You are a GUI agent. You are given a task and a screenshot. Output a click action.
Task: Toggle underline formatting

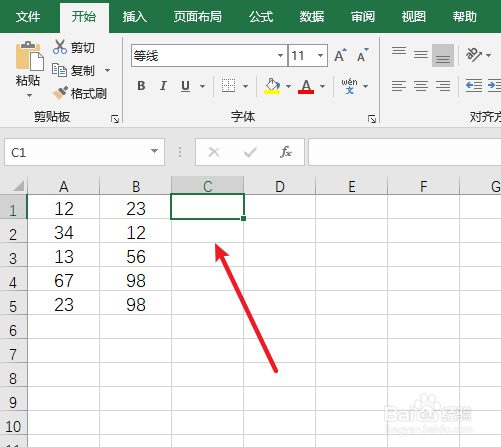pyautogui.click(x=185, y=86)
